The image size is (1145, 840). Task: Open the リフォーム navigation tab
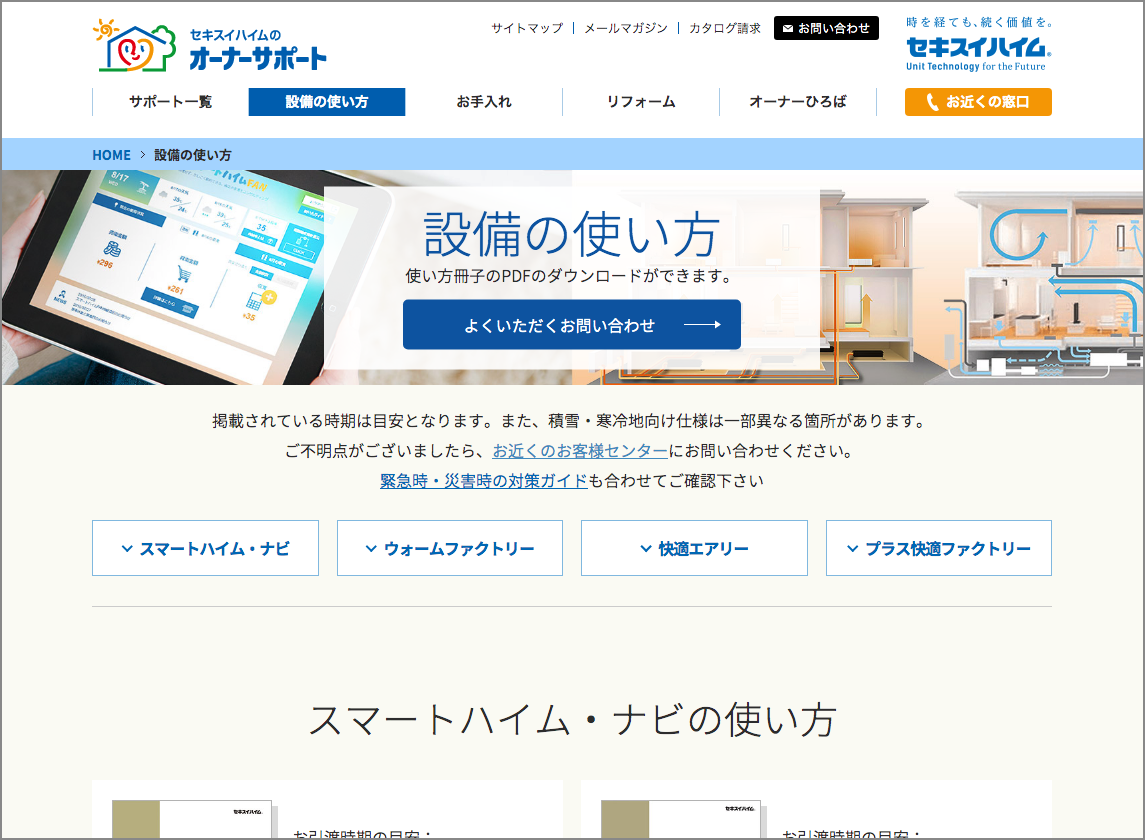pyautogui.click(x=640, y=102)
